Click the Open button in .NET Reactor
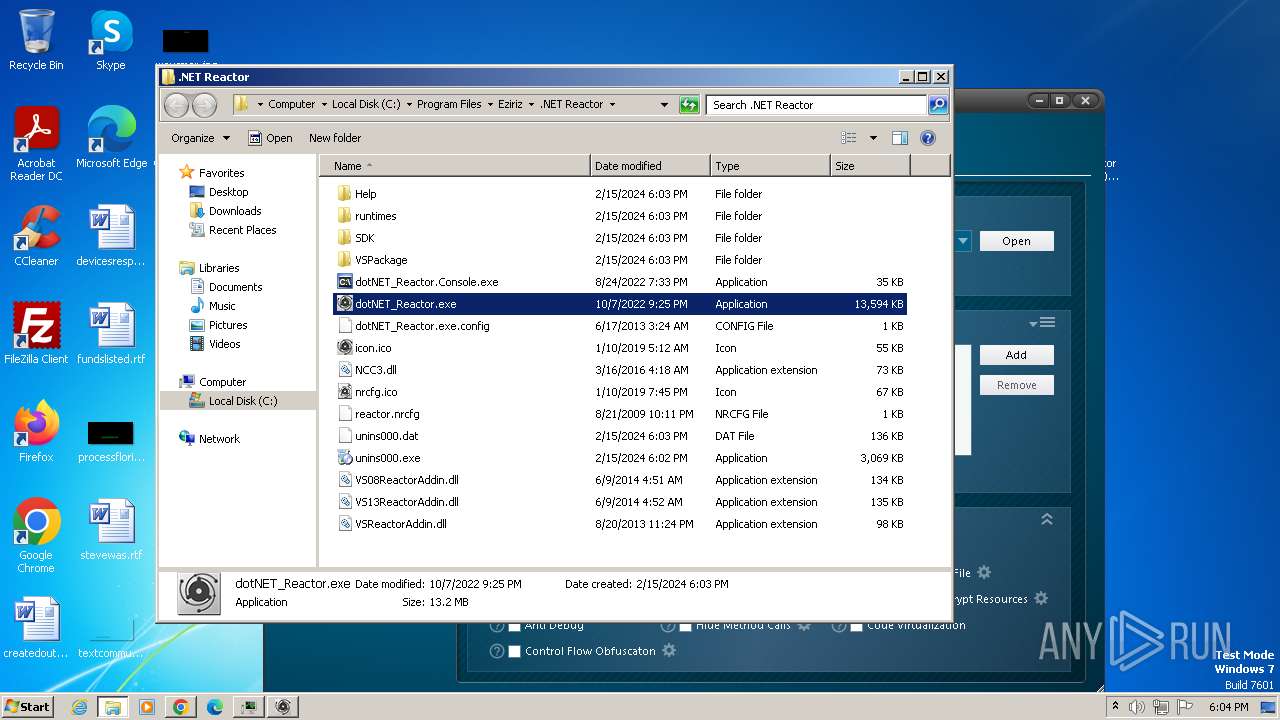1280x720 pixels. coord(1016,241)
